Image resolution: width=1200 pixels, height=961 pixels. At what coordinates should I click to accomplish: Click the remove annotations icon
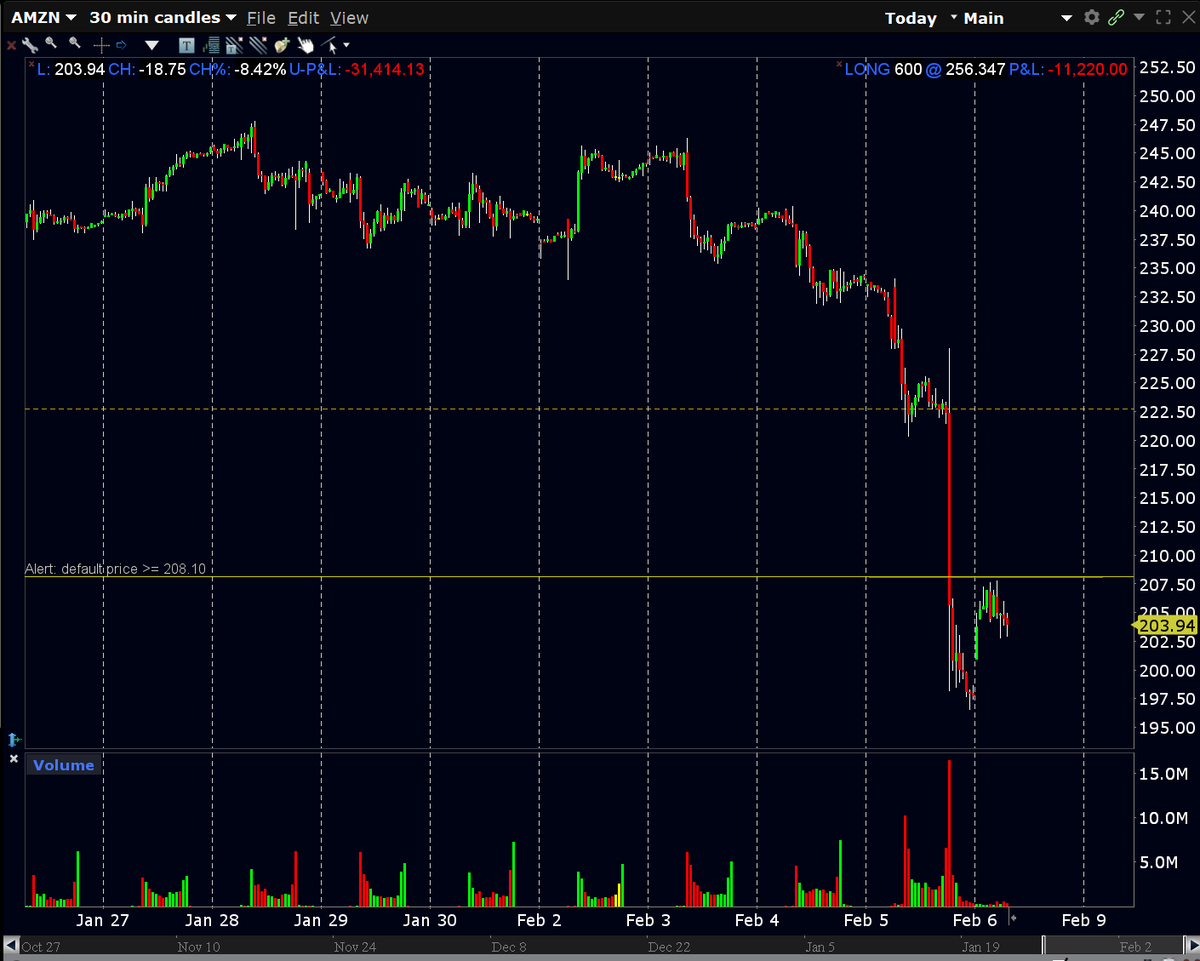[x=234, y=45]
